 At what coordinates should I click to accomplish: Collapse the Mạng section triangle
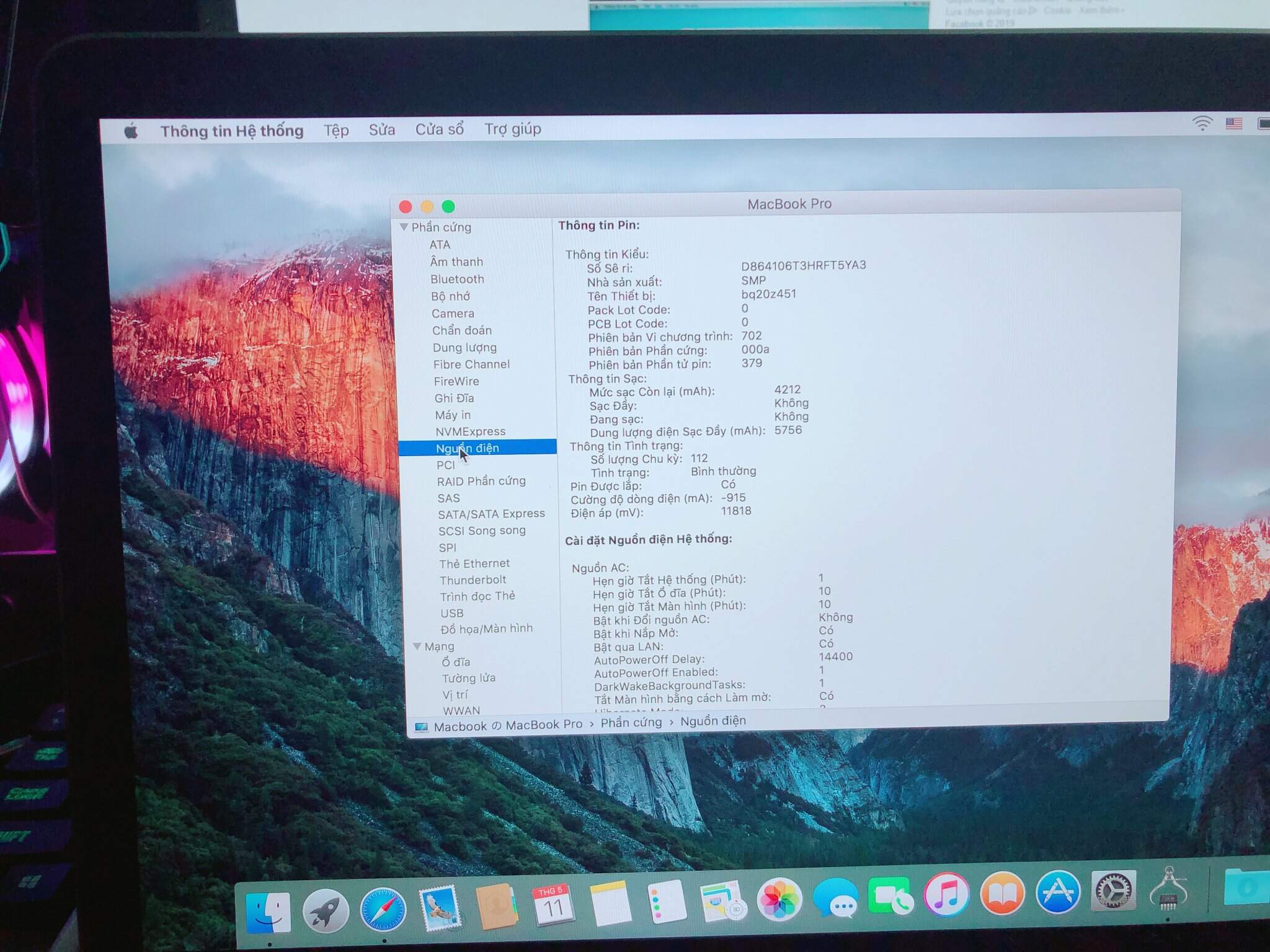pyautogui.click(x=417, y=646)
